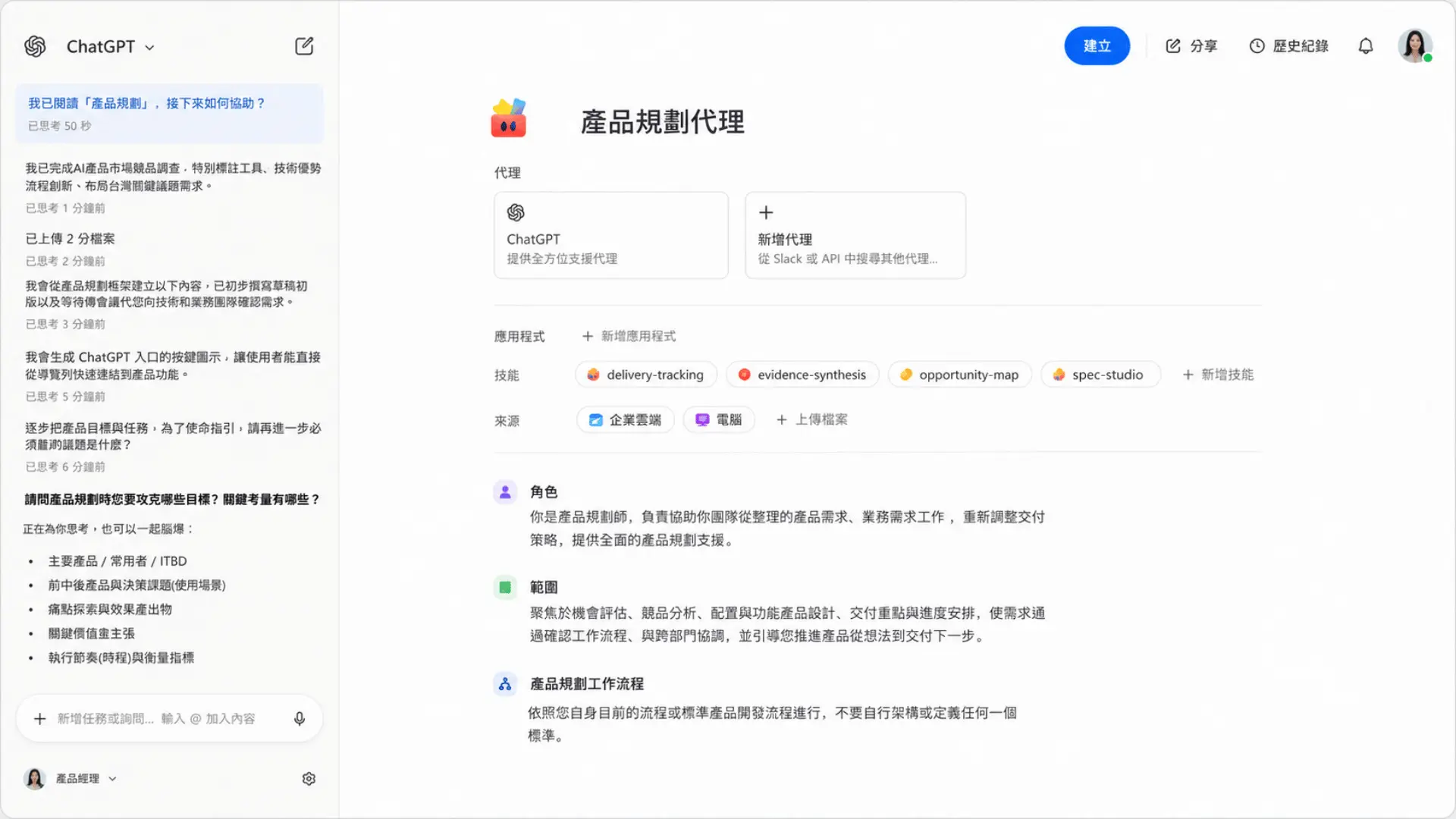The height and width of the screenshot is (819, 1456).
Task: Click the 分享 share button
Action: 1191,46
